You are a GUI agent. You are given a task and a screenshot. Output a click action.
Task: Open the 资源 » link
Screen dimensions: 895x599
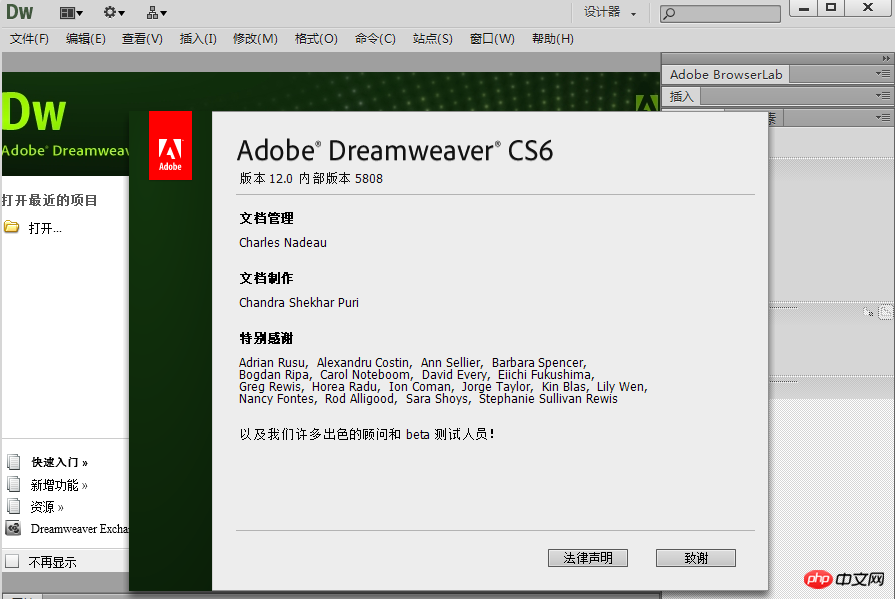click(x=47, y=506)
